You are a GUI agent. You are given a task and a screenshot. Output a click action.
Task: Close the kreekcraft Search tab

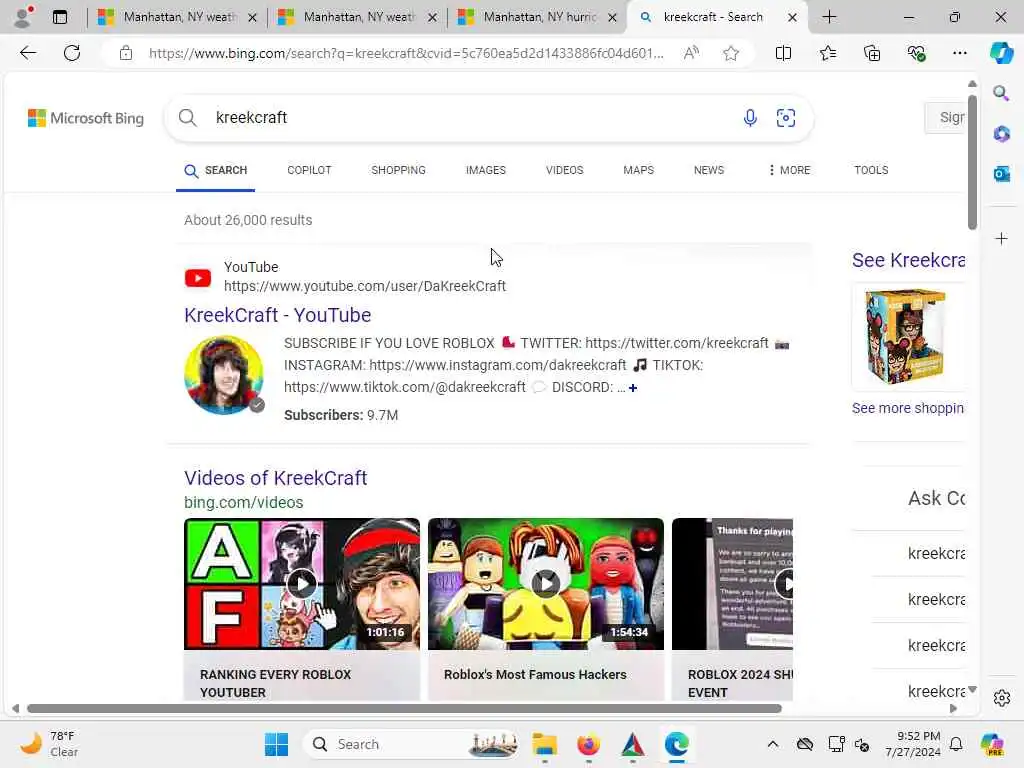point(792,18)
